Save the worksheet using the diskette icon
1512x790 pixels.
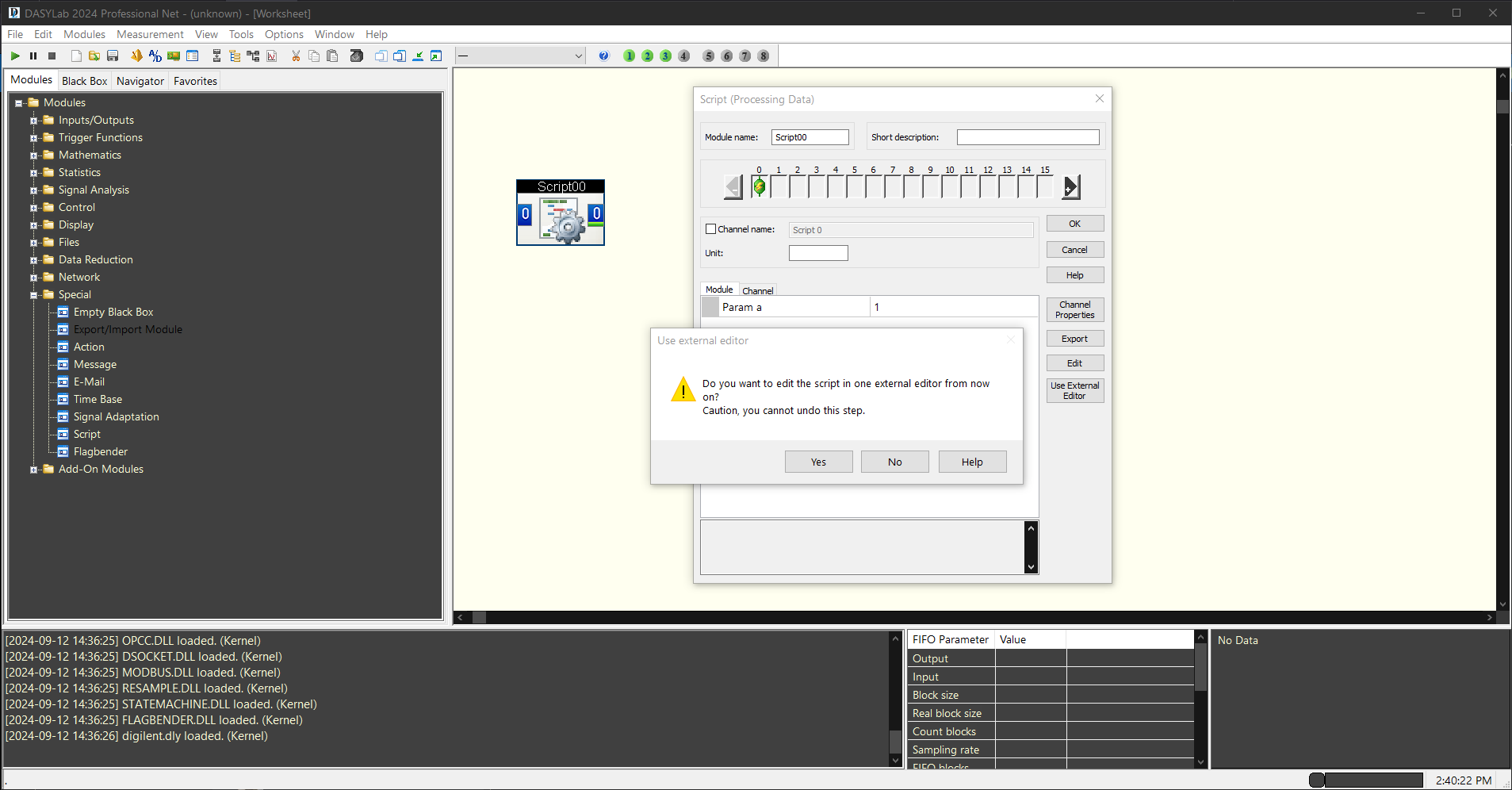[113, 56]
